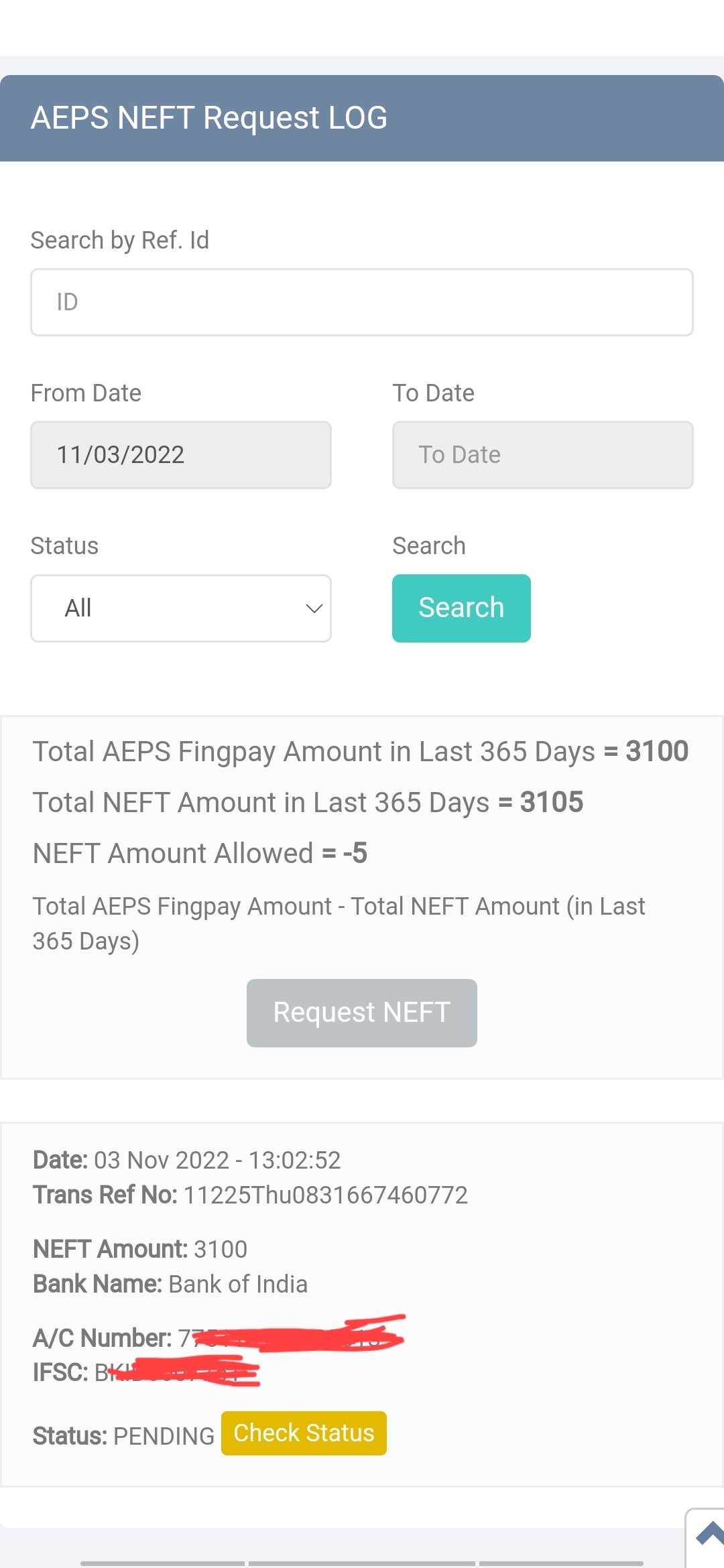
Task: Open the From Date picker field
Action: point(180,455)
